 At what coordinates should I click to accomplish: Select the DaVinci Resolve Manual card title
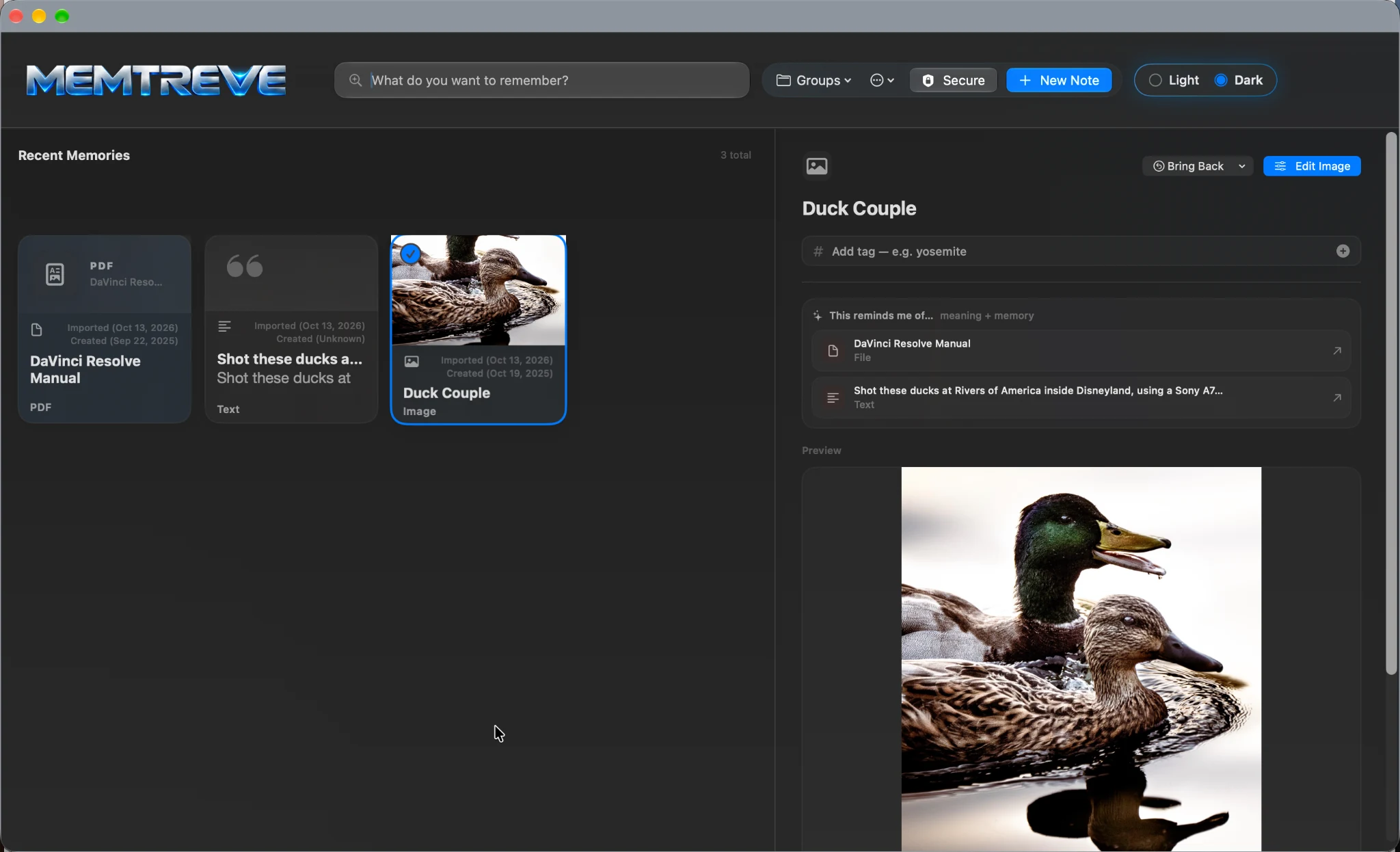[85, 369]
